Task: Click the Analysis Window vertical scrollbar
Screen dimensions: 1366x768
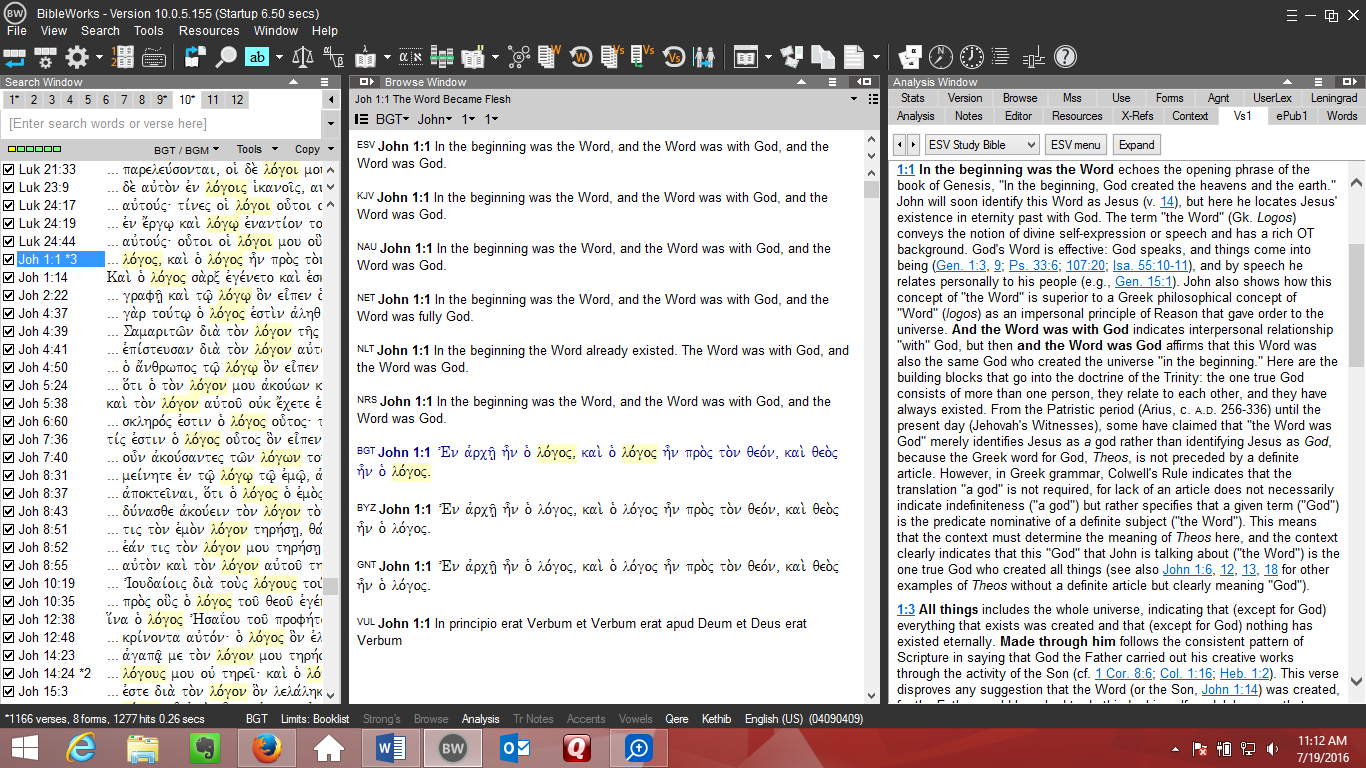Action: click(1356, 430)
